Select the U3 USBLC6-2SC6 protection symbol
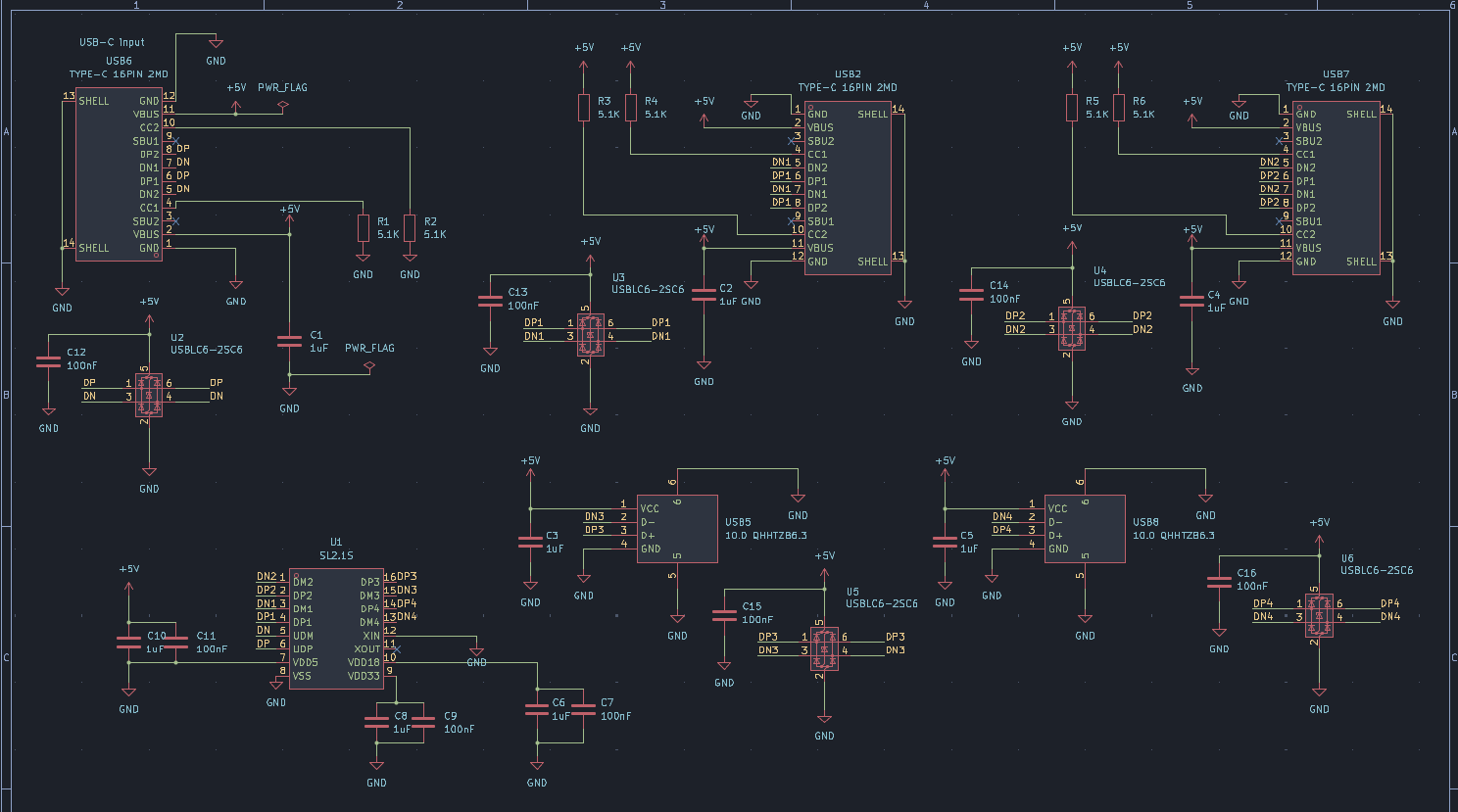The height and width of the screenshot is (812, 1458). (x=590, y=333)
